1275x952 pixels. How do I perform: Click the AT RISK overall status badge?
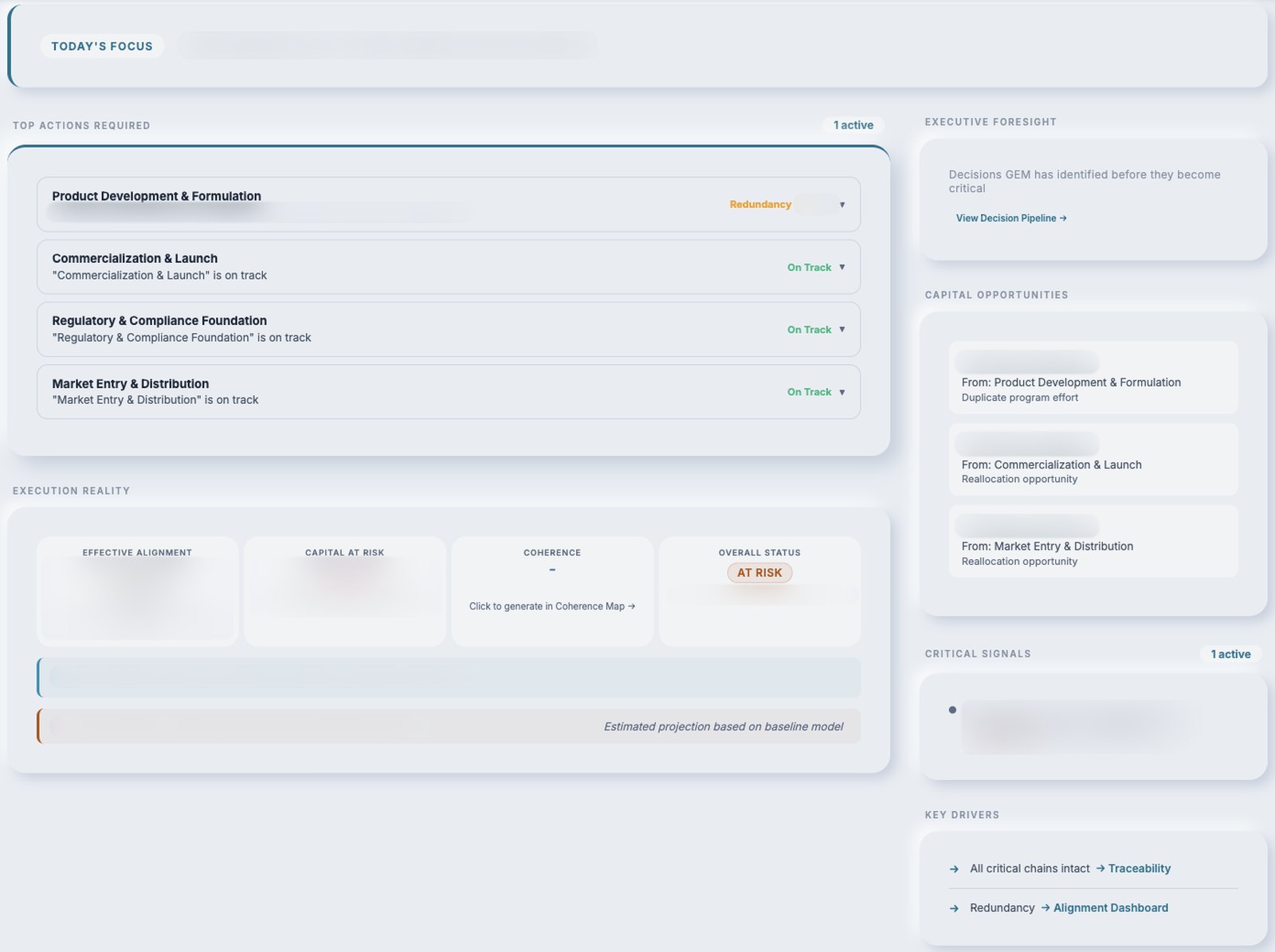(x=759, y=573)
